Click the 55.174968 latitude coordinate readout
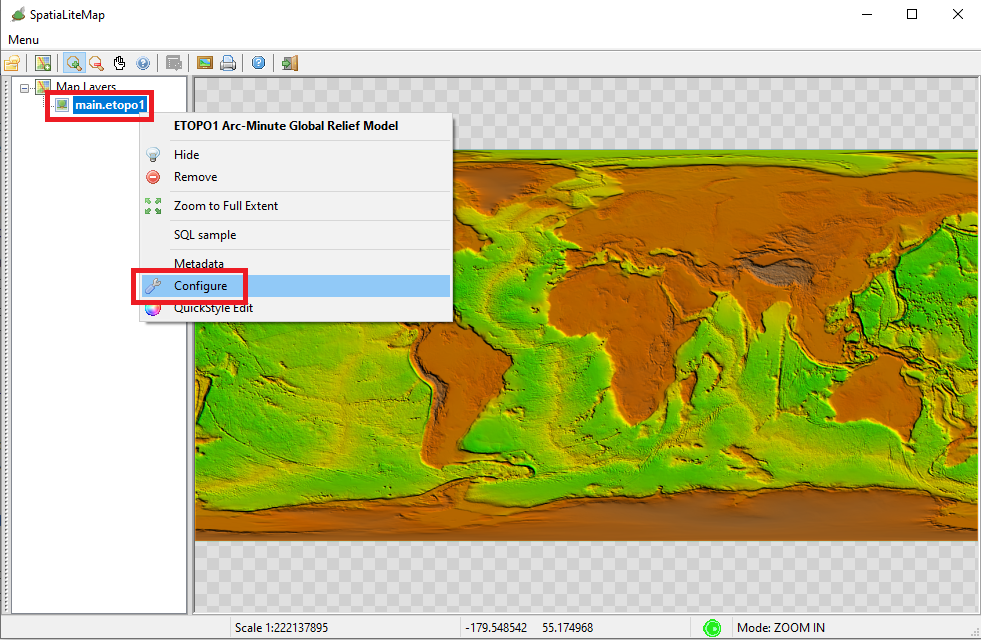This screenshot has height=640, width=981. 567,627
